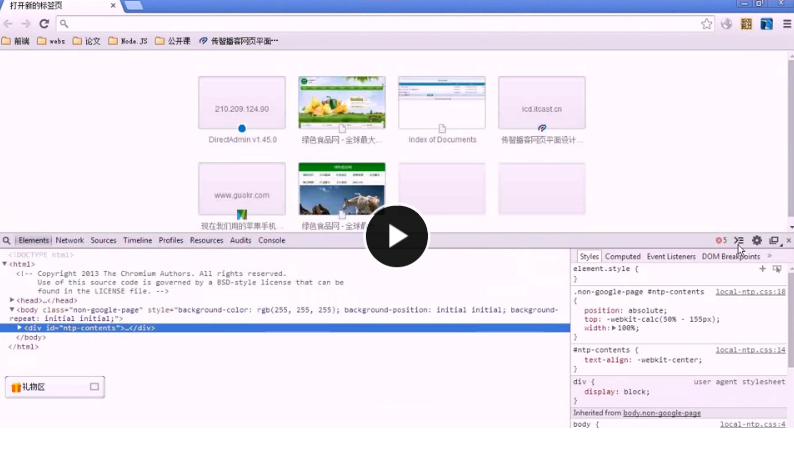Bookmark this page with the star icon

pyautogui.click(x=706, y=24)
